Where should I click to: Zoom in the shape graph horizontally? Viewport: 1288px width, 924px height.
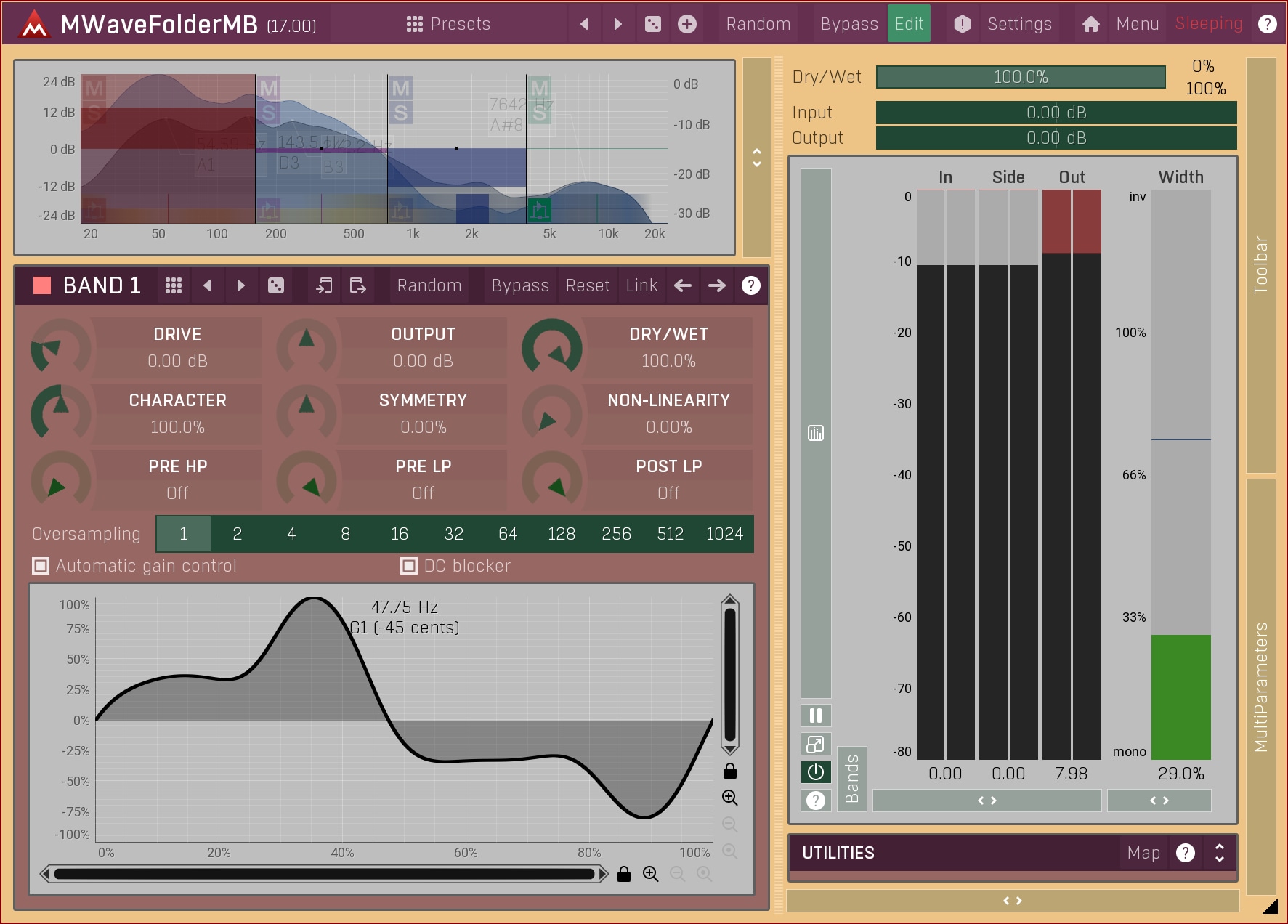click(x=650, y=874)
